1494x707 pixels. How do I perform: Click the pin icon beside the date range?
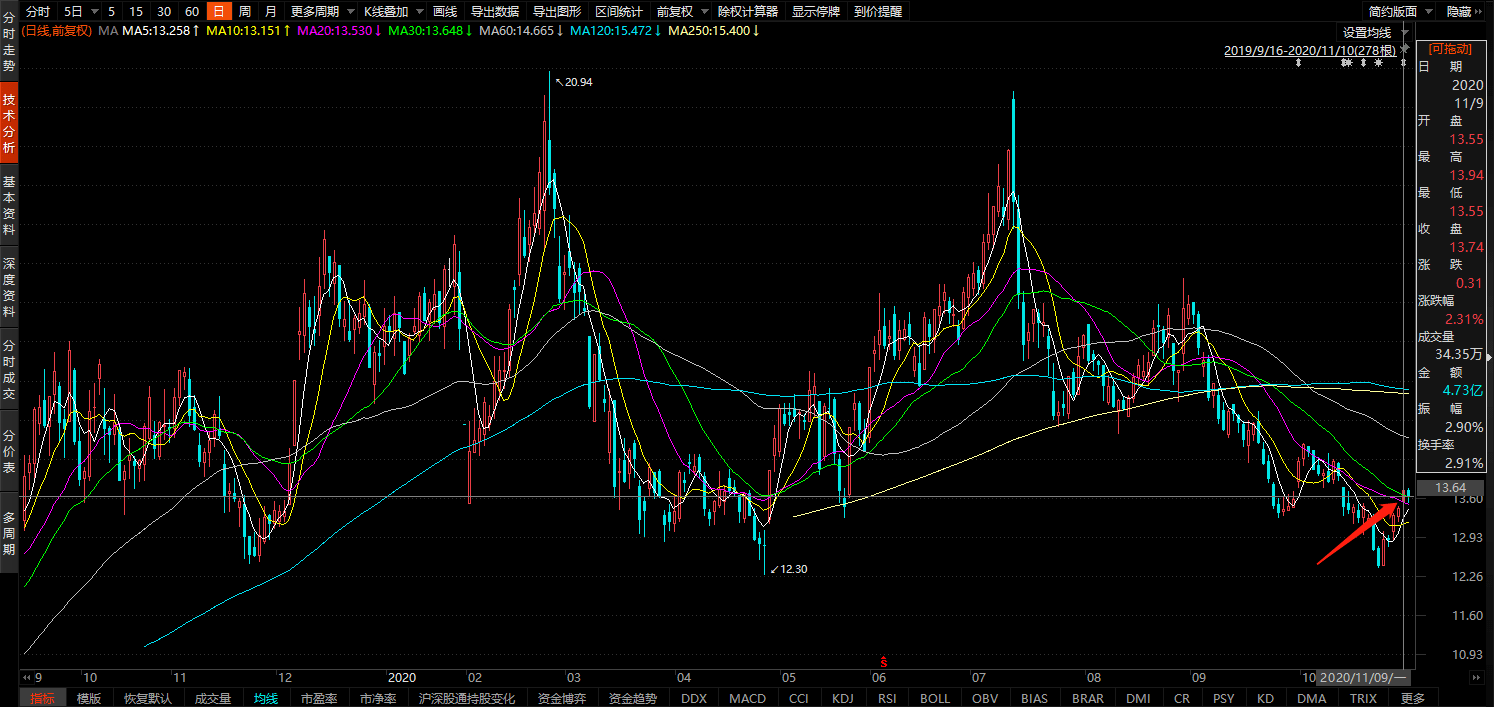tap(1406, 48)
